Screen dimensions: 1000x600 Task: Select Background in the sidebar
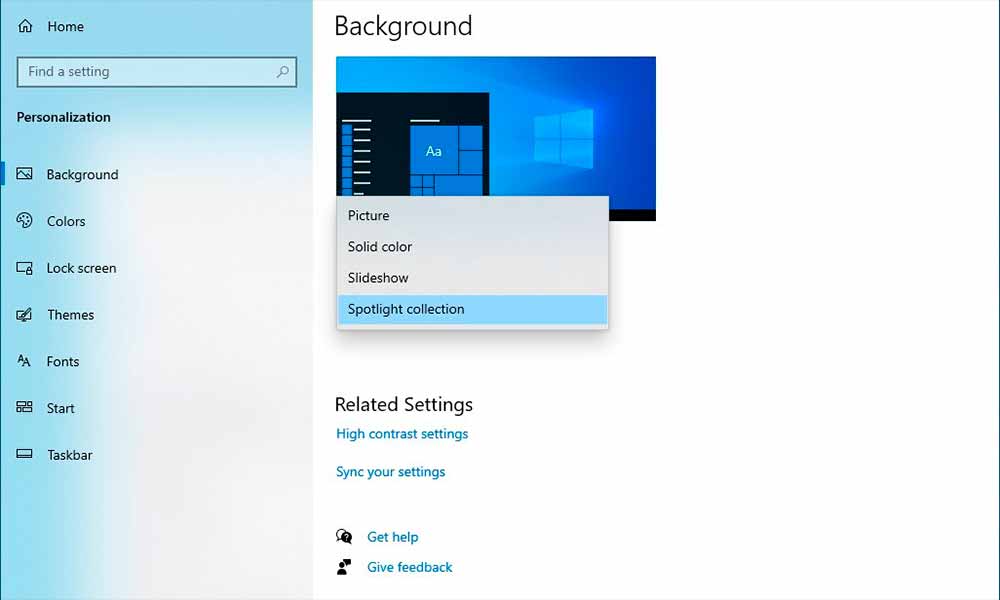80,174
